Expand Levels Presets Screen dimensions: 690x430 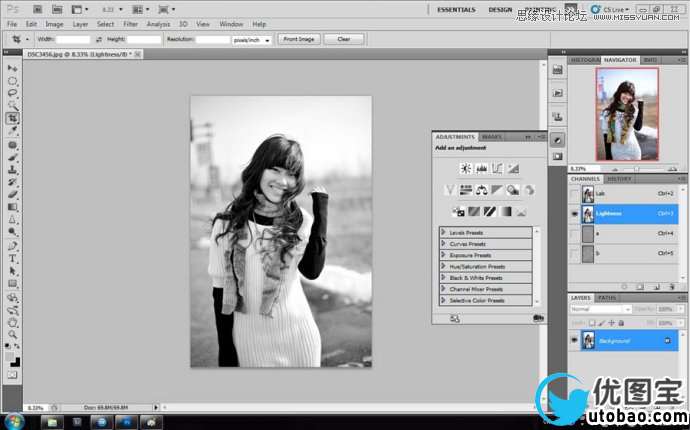tap(444, 232)
